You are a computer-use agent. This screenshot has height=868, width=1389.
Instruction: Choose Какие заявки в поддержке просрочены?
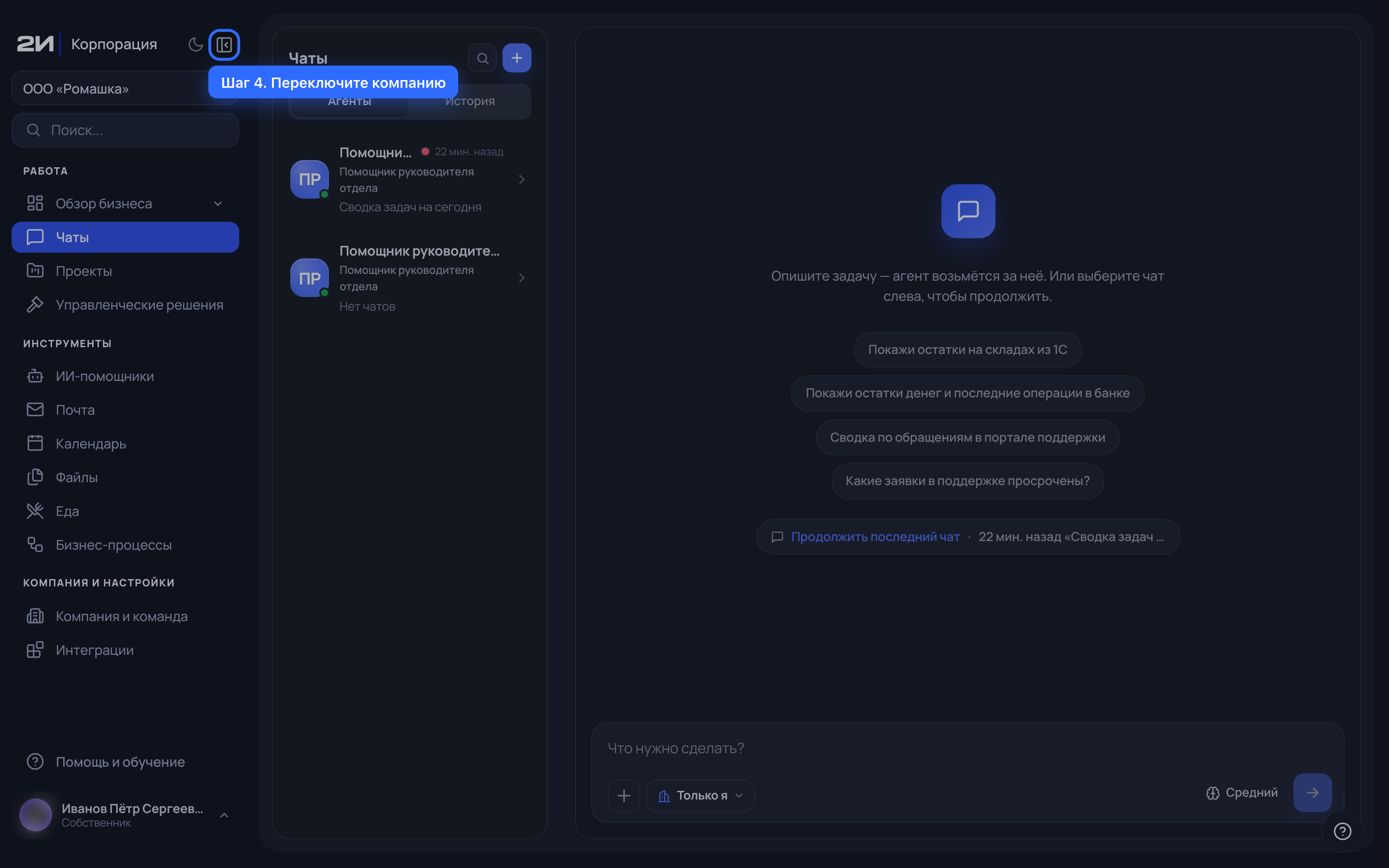click(x=967, y=481)
